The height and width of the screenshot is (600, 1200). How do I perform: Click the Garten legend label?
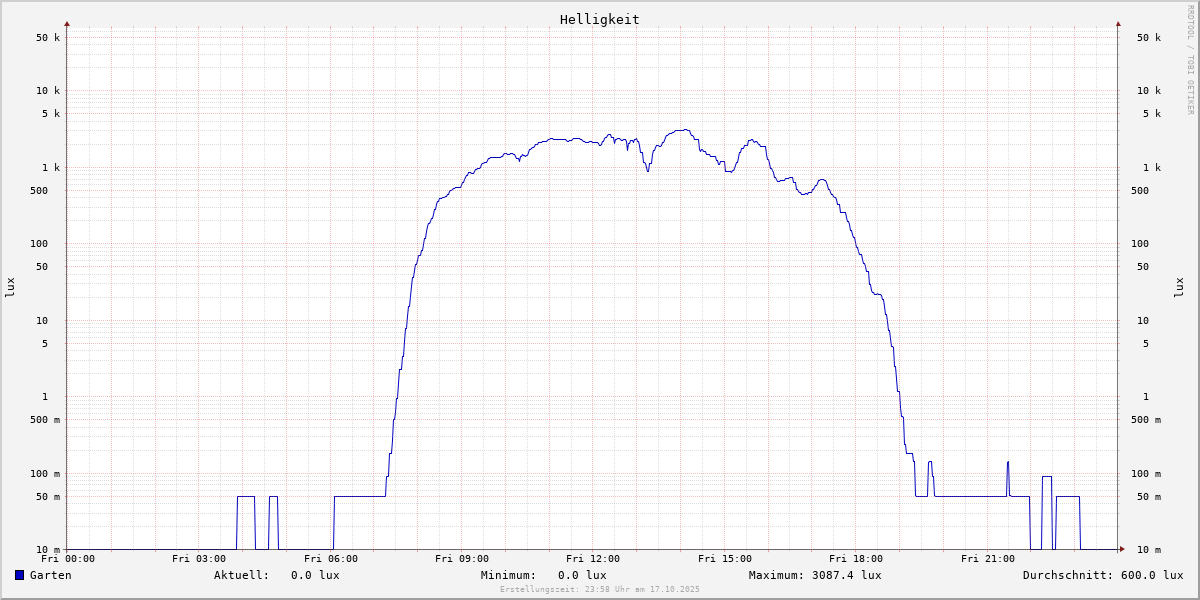(x=50, y=575)
